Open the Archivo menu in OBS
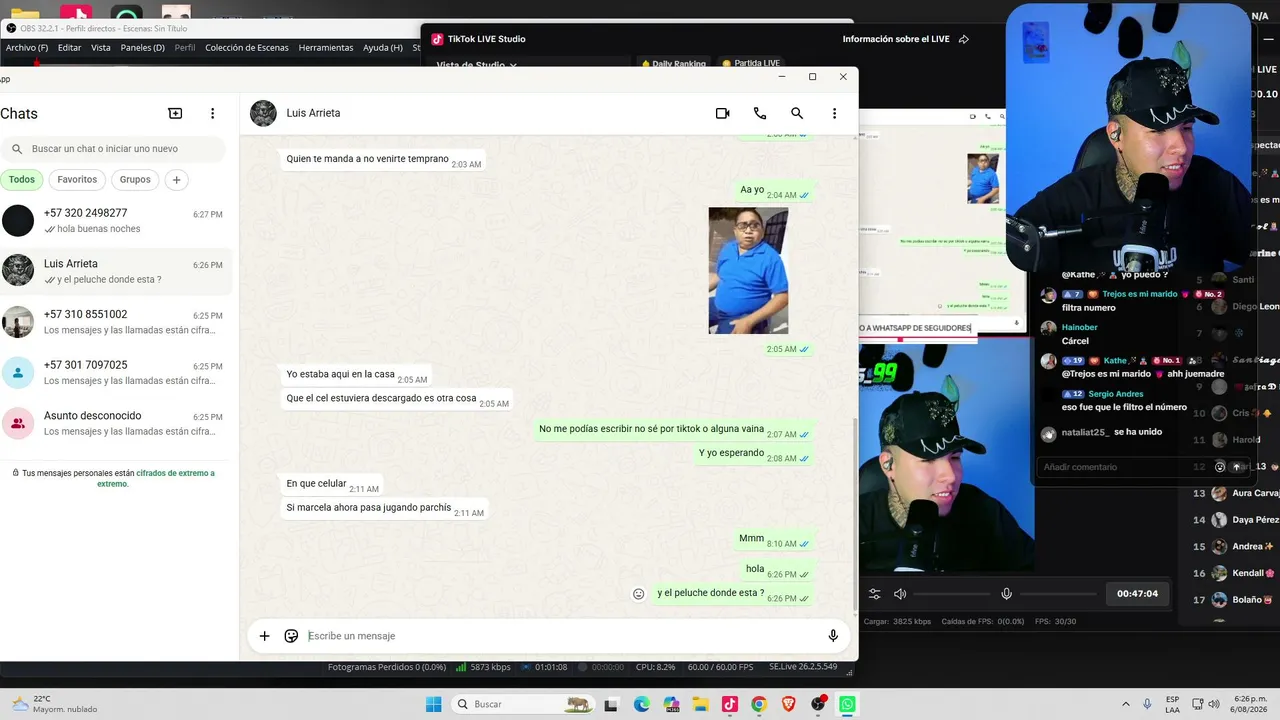This screenshot has width=1280, height=720. tap(27, 47)
